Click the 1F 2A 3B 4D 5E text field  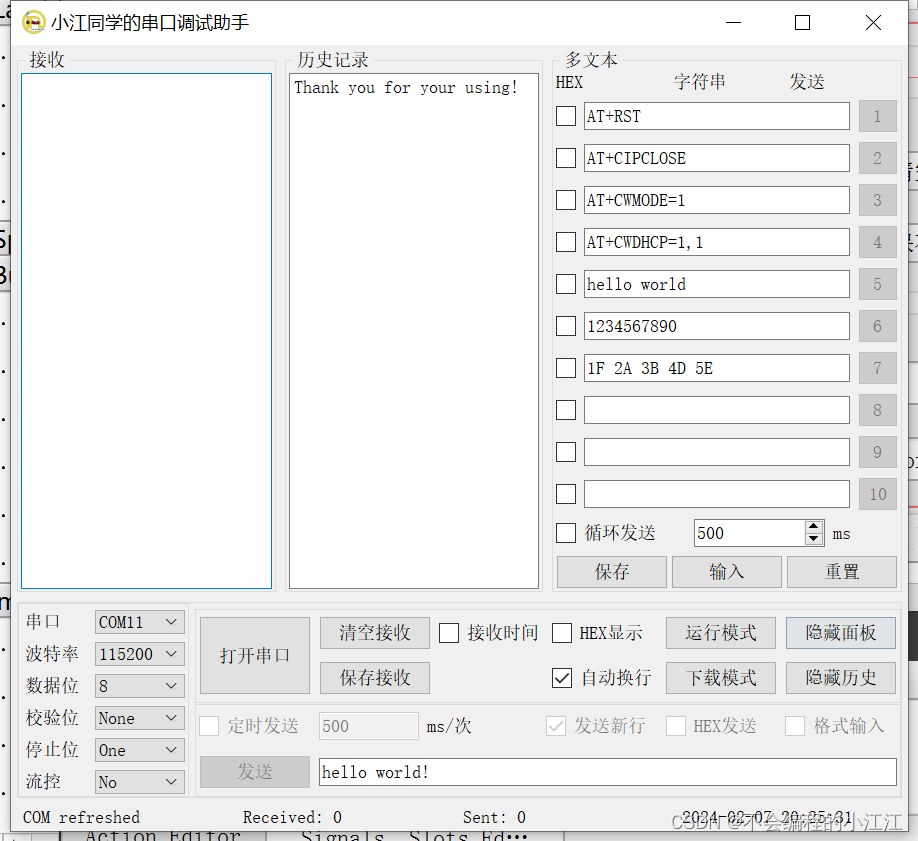coord(717,368)
